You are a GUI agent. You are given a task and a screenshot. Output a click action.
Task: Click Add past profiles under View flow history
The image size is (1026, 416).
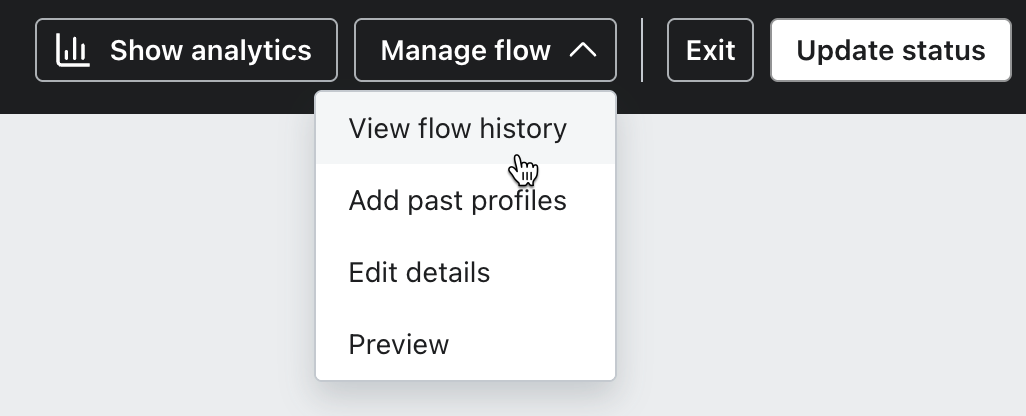[x=457, y=201]
